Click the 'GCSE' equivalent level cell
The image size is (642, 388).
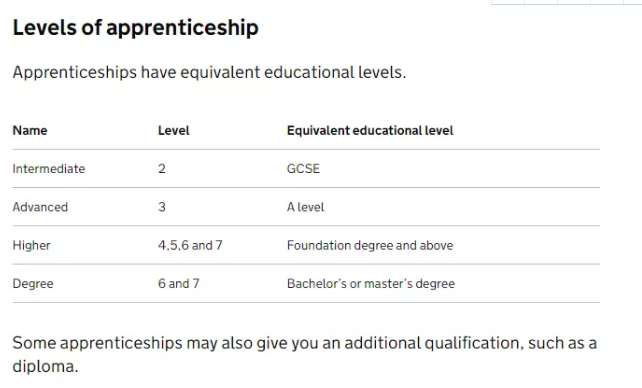(303, 169)
